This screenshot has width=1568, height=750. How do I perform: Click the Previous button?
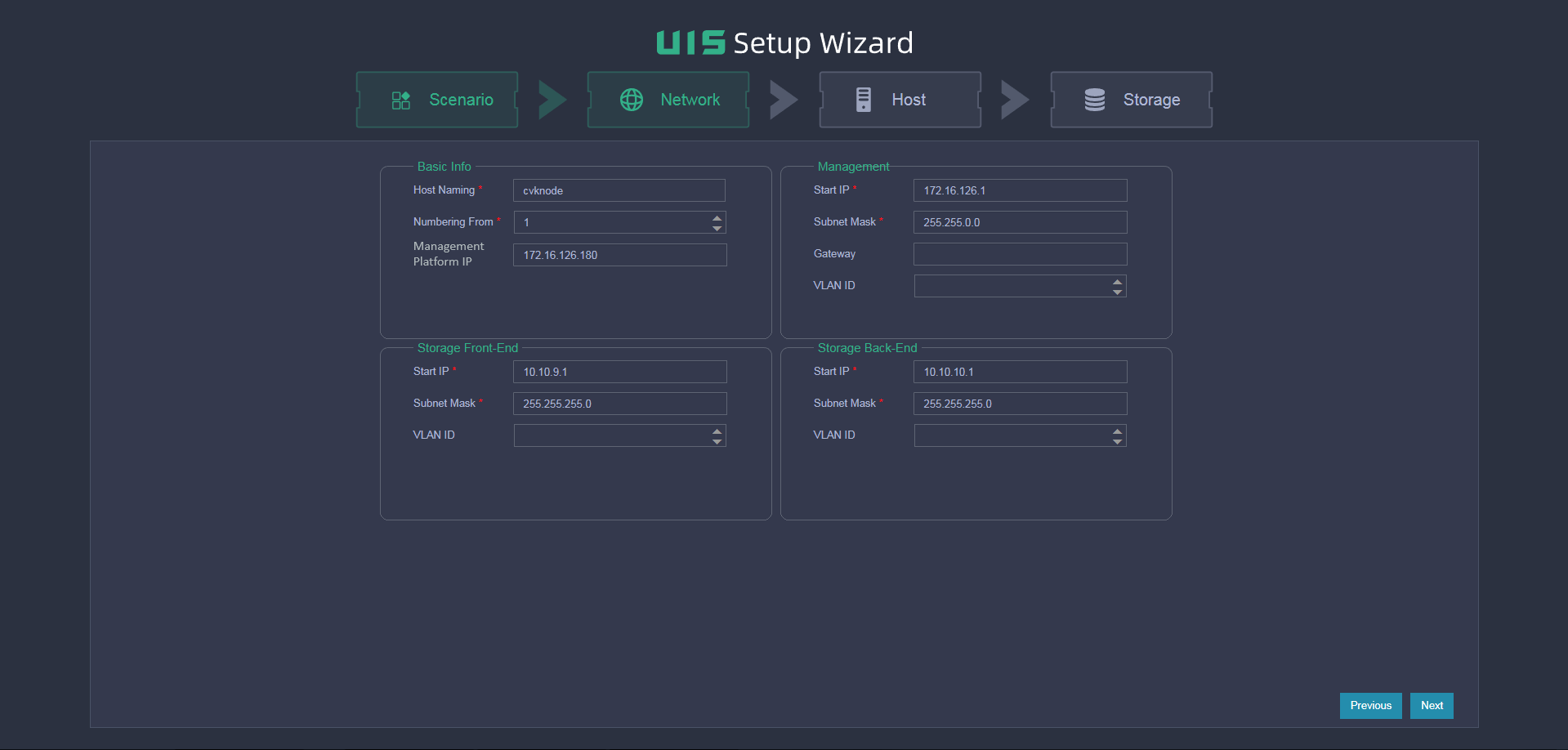tap(1371, 706)
